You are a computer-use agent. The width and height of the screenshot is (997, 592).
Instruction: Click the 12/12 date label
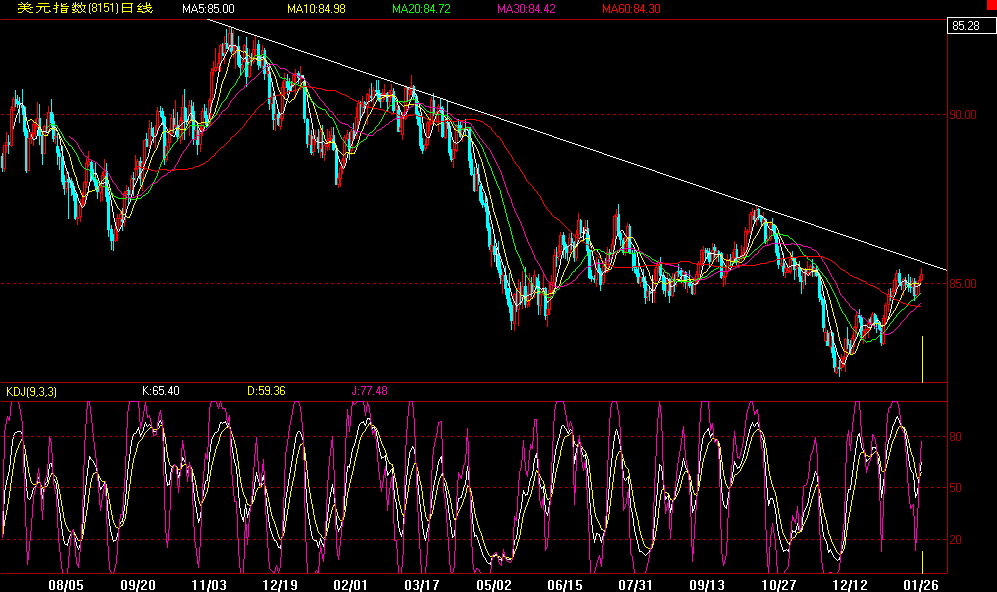pos(849,585)
